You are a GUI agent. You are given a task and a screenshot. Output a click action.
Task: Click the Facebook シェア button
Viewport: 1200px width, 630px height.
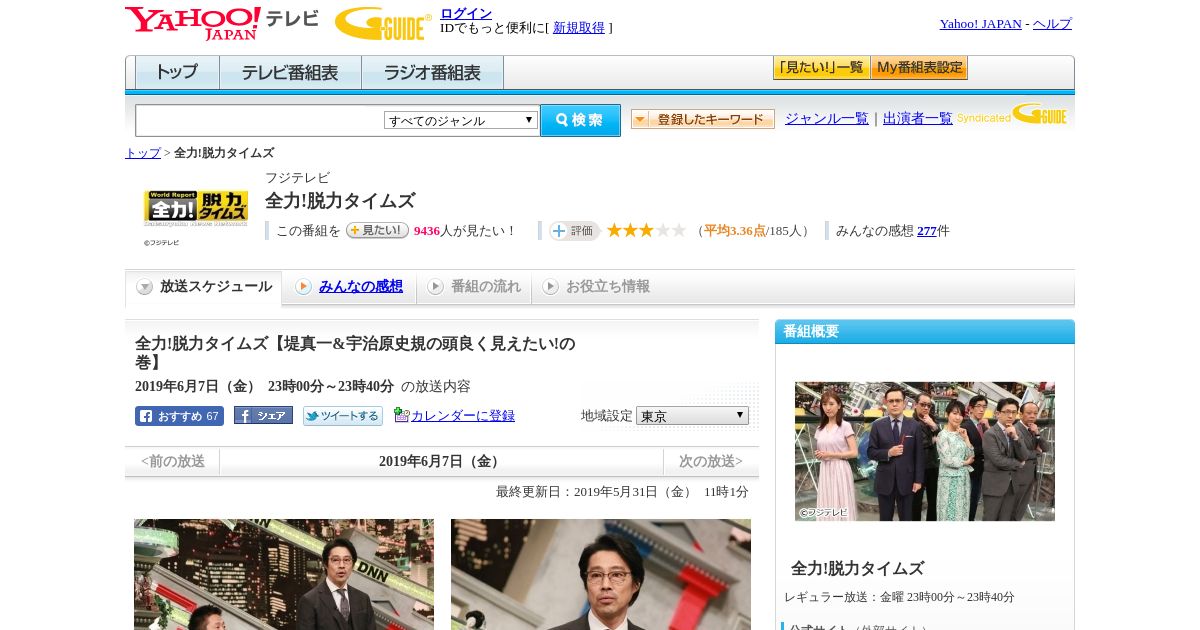263,415
